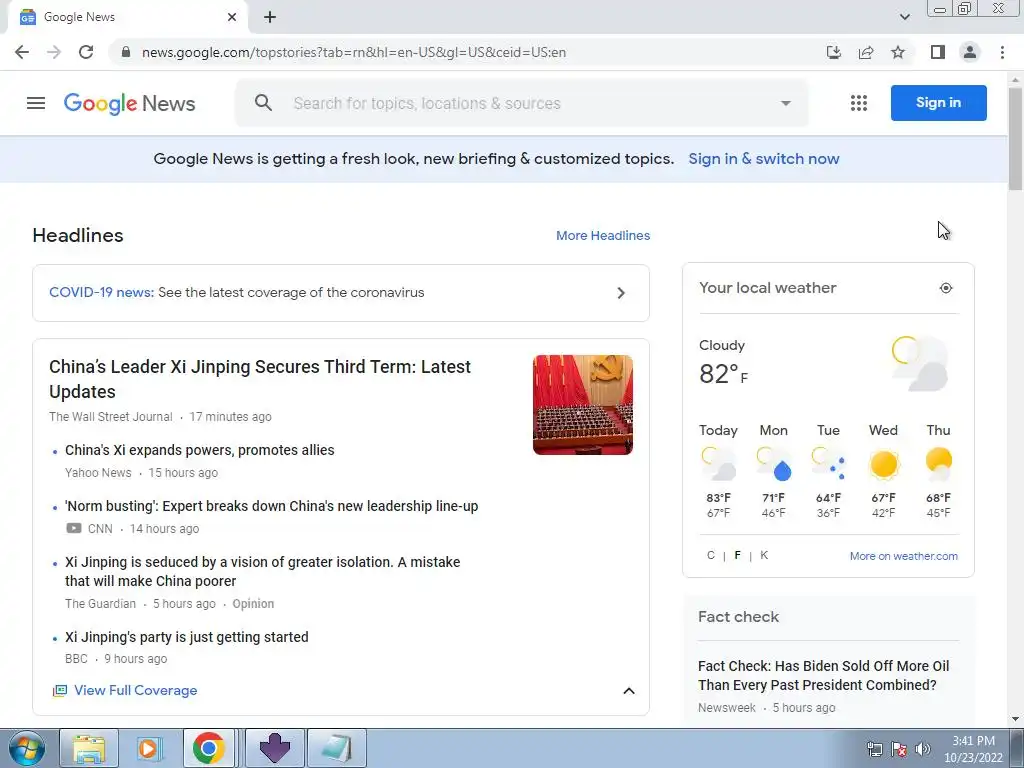Screen dimensions: 1024x768
Task: Click the Google News logo
Action: (129, 103)
